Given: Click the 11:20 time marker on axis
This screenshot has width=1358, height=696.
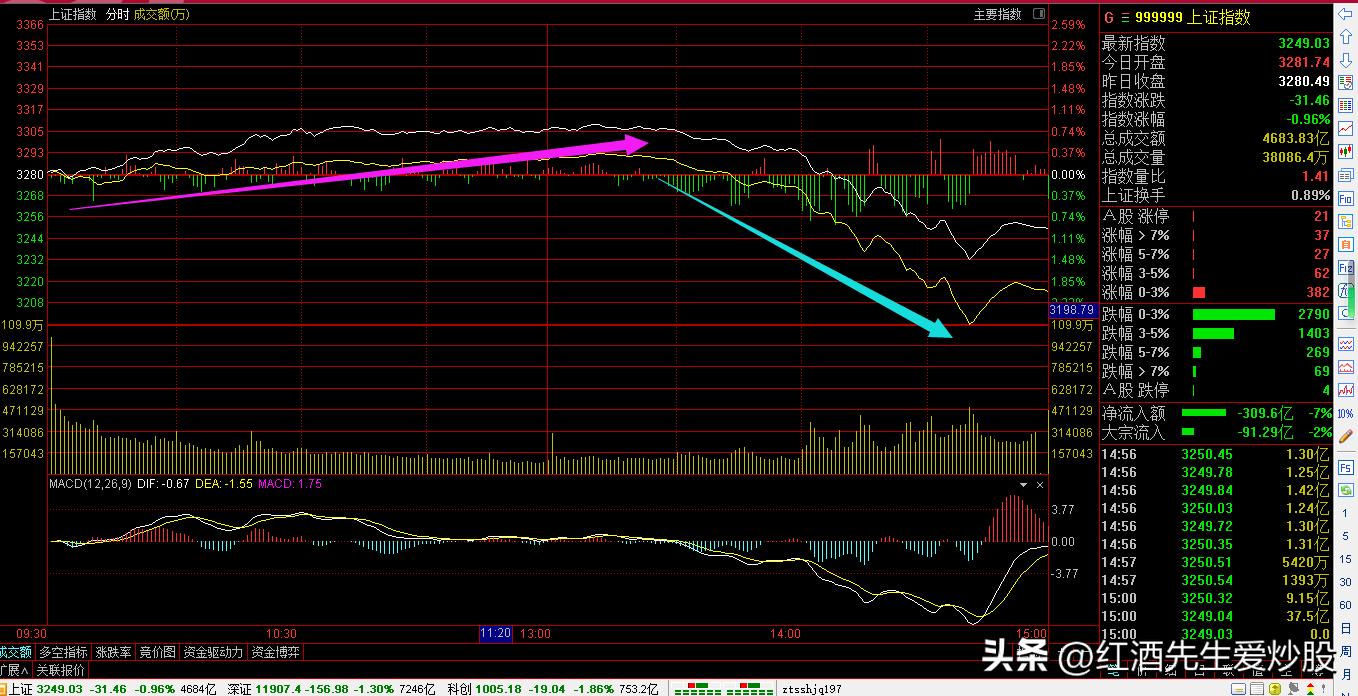Looking at the screenshot, I should [495, 633].
